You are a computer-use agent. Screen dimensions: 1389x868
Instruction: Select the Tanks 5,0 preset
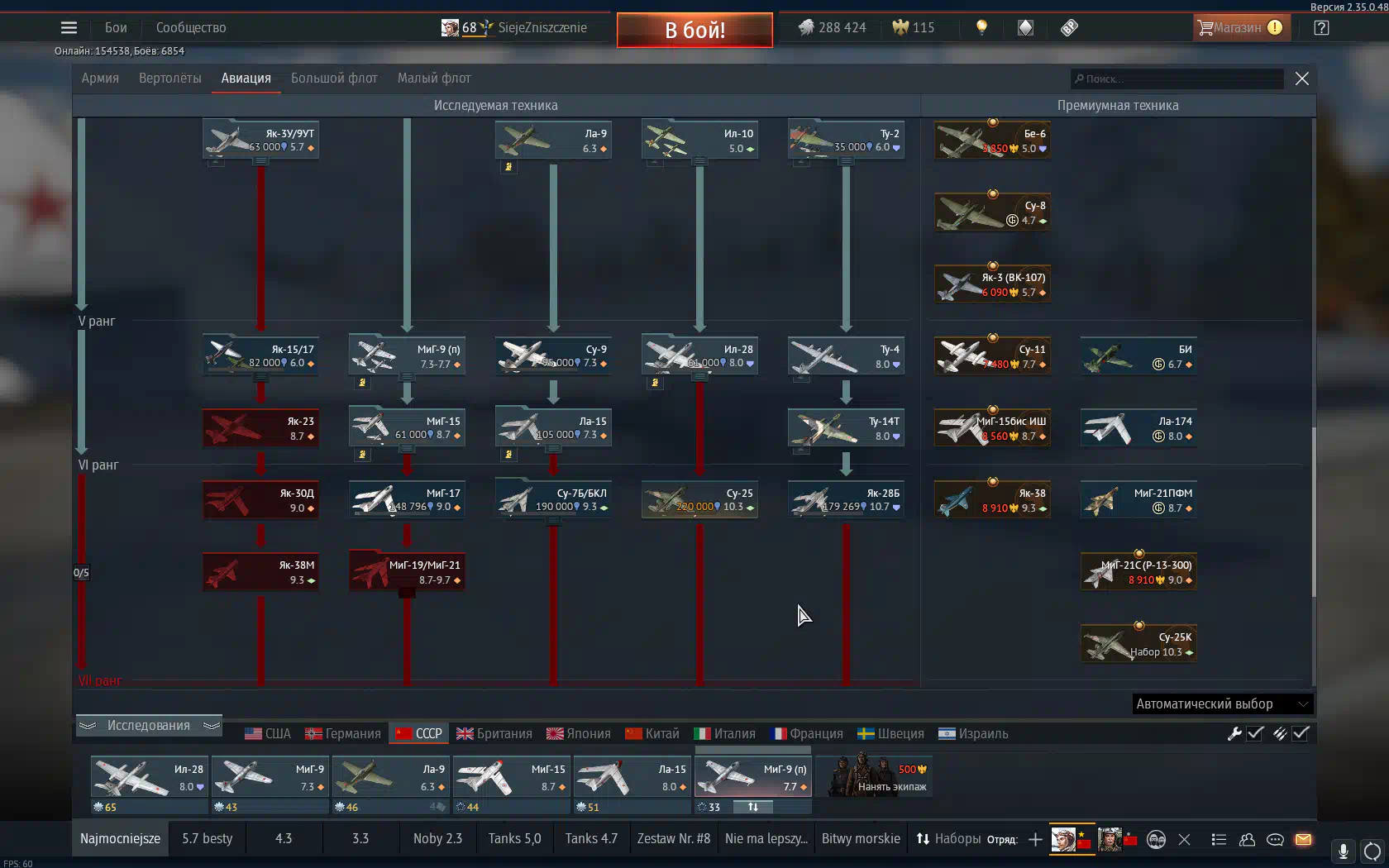(514, 839)
